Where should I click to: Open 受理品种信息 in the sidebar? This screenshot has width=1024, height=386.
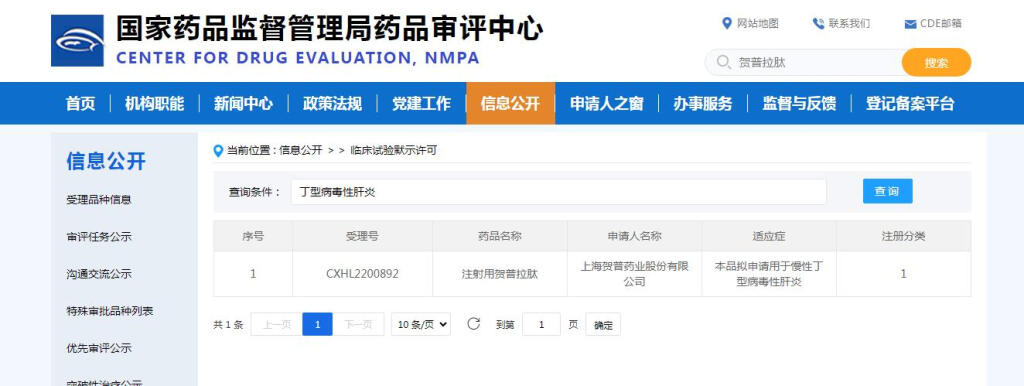tap(99, 200)
